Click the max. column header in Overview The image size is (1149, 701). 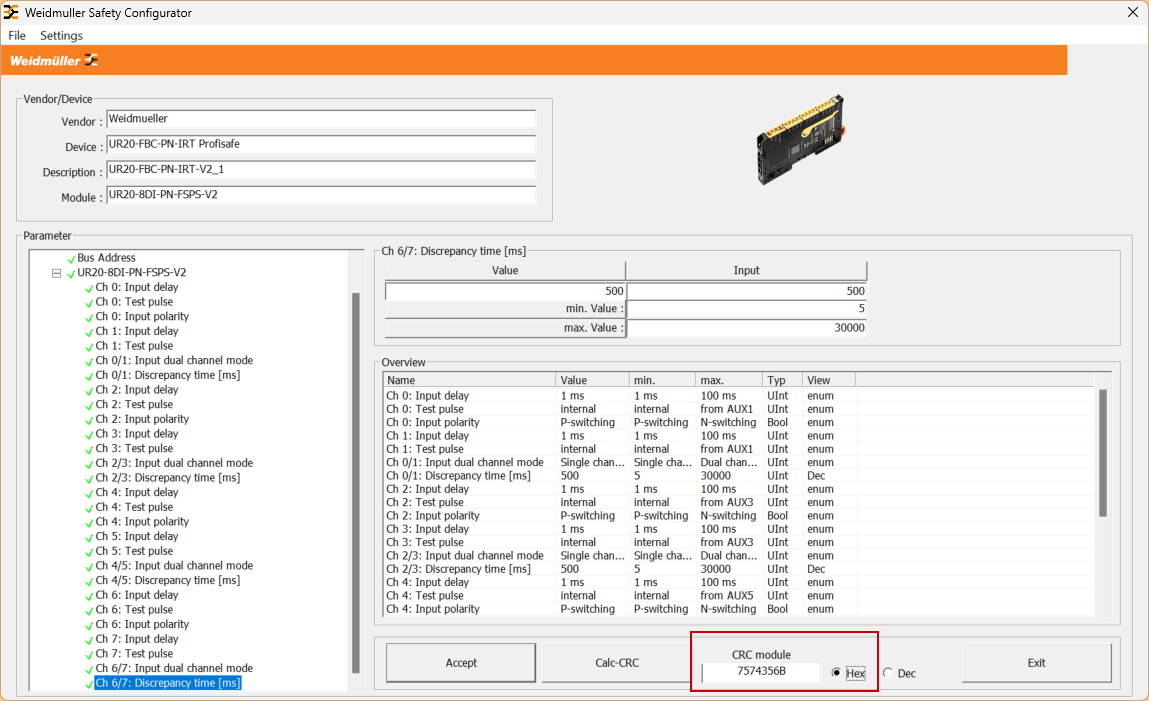tap(728, 380)
